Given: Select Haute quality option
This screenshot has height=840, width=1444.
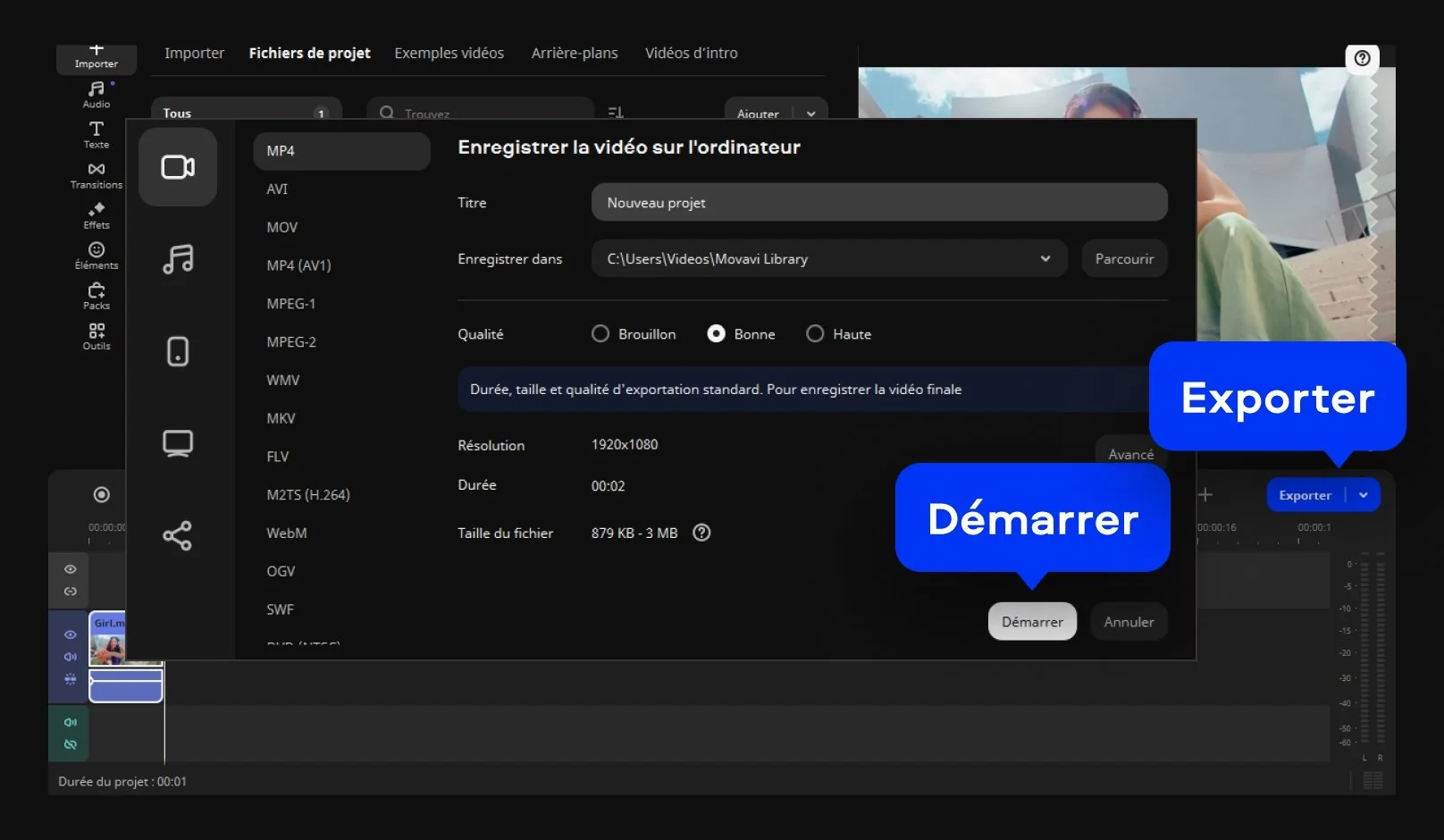Looking at the screenshot, I should pos(815,333).
